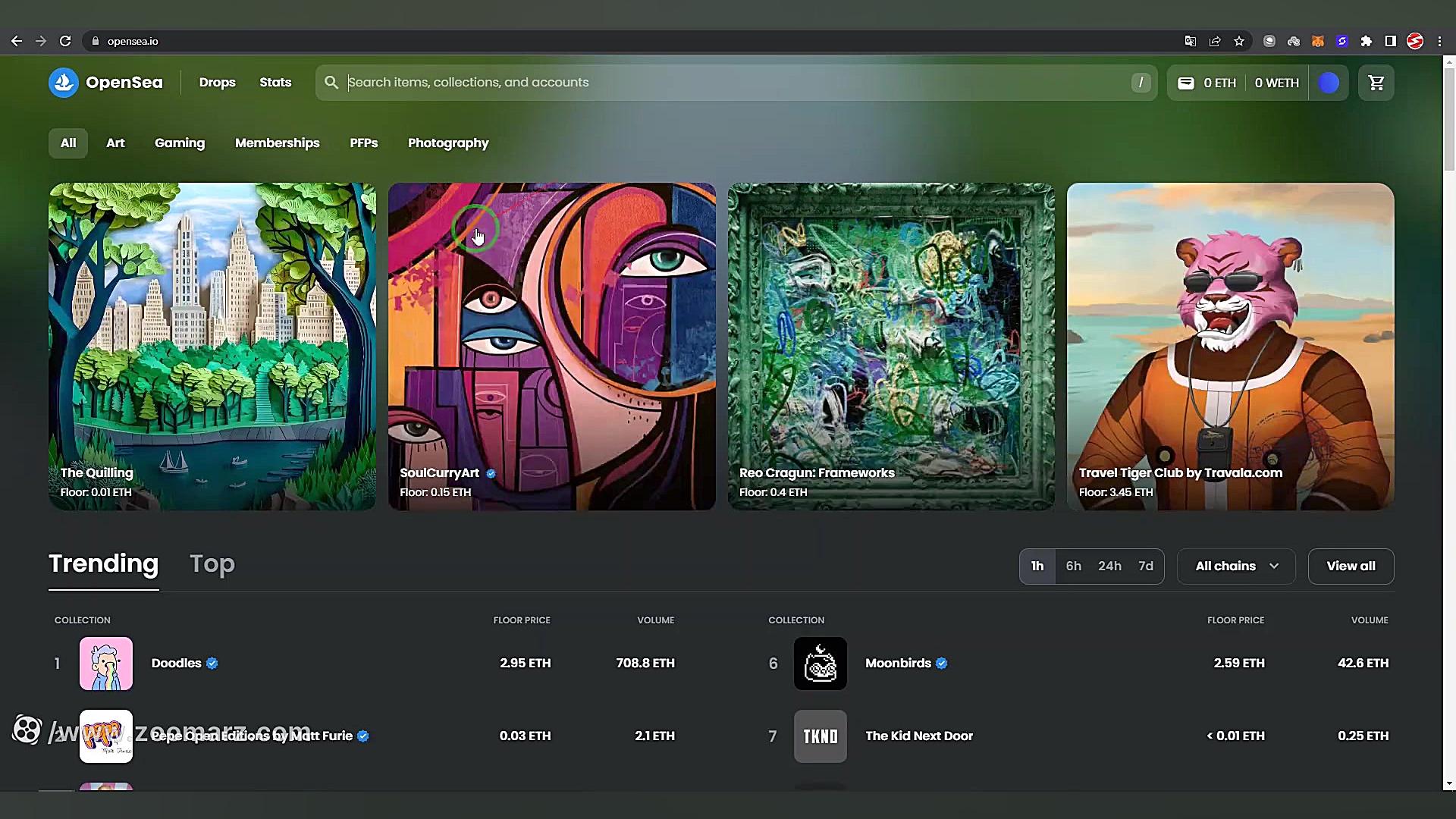
Task: Click the opensea.io address bar URL
Action: point(133,41)
